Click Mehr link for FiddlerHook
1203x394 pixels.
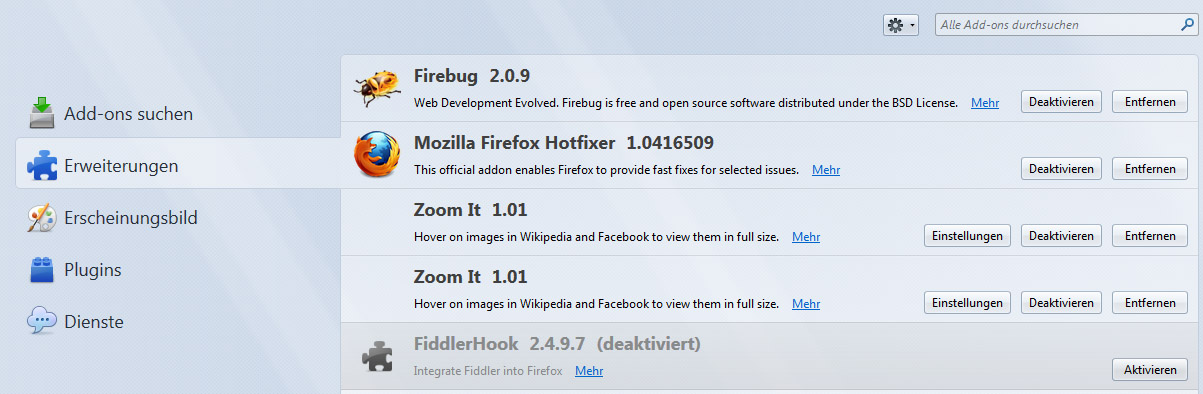[x=589, y=371]
